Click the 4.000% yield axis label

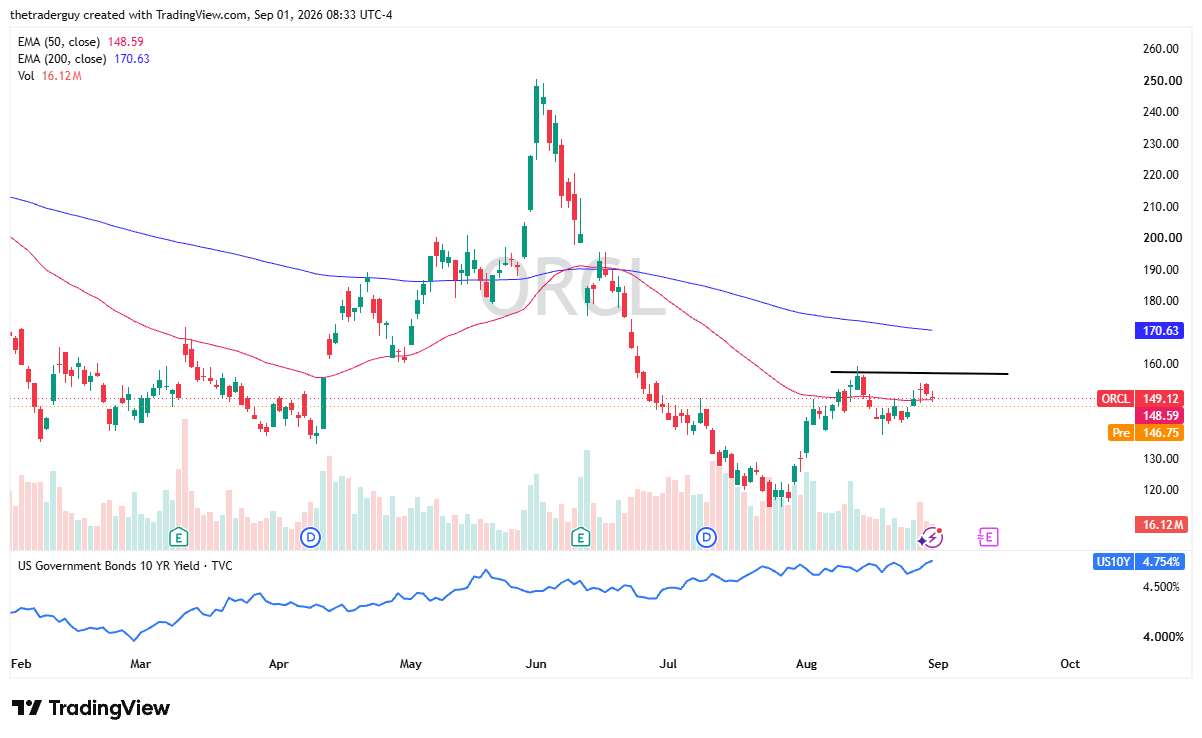click(1163, 637)
